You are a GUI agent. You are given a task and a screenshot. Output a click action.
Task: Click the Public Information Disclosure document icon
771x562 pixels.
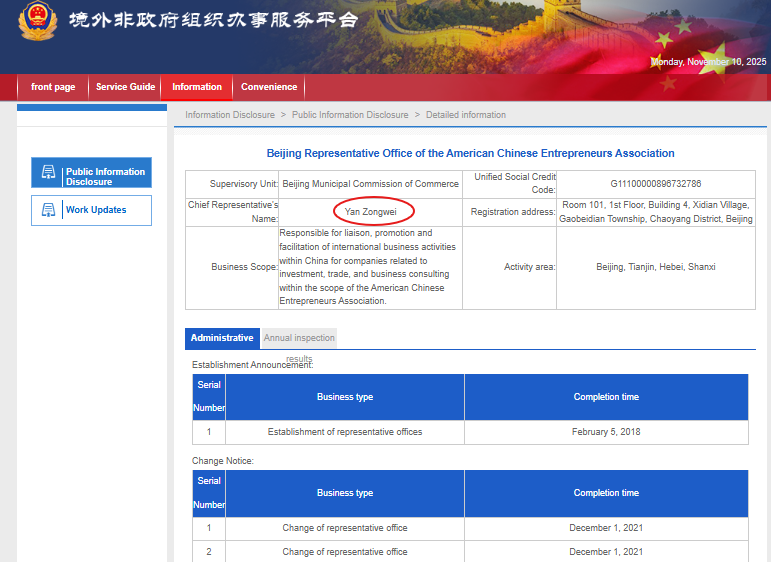pos(48,172)
